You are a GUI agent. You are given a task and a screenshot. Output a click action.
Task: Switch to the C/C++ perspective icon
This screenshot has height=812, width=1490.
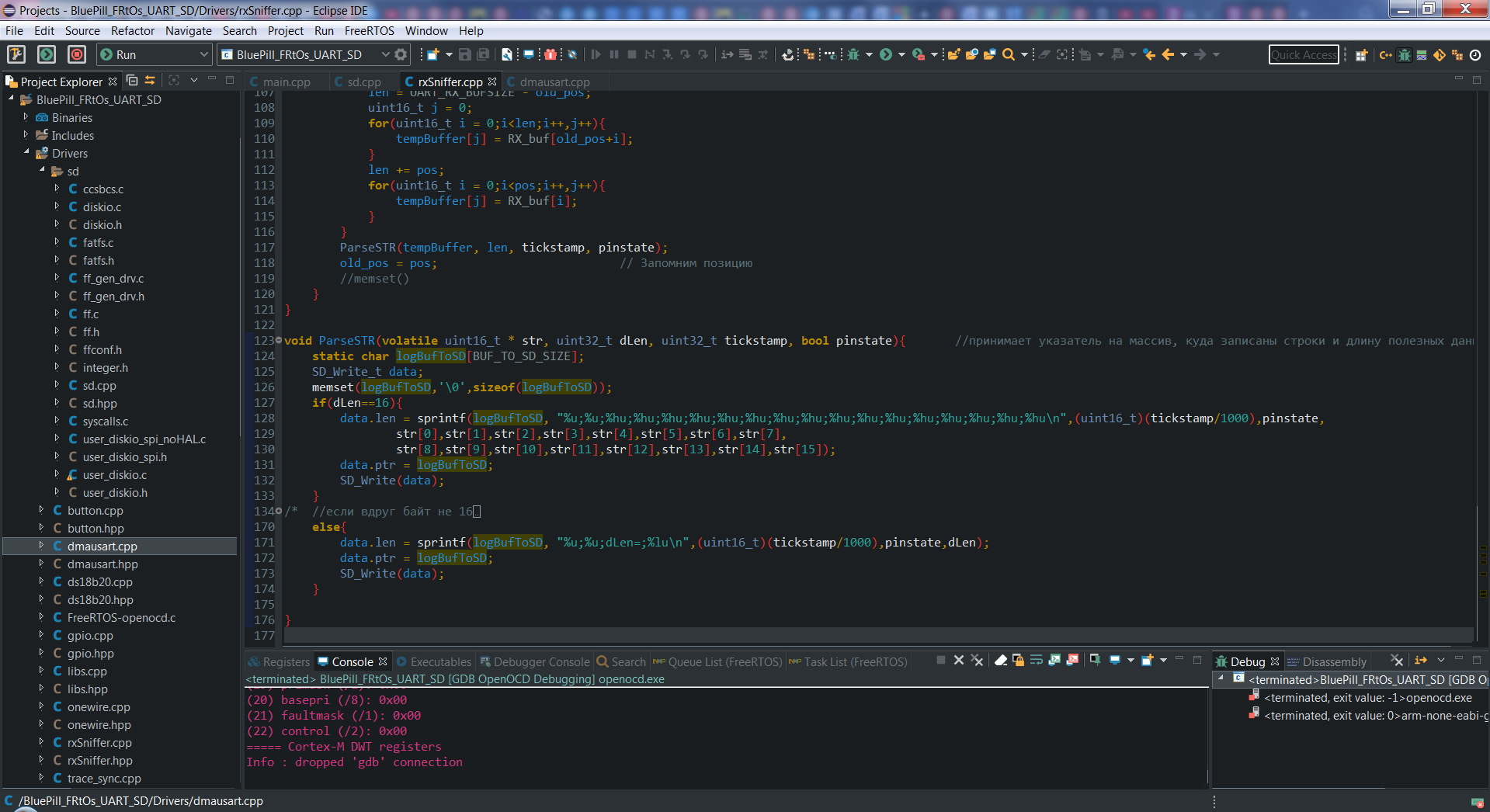[1385, 55]
